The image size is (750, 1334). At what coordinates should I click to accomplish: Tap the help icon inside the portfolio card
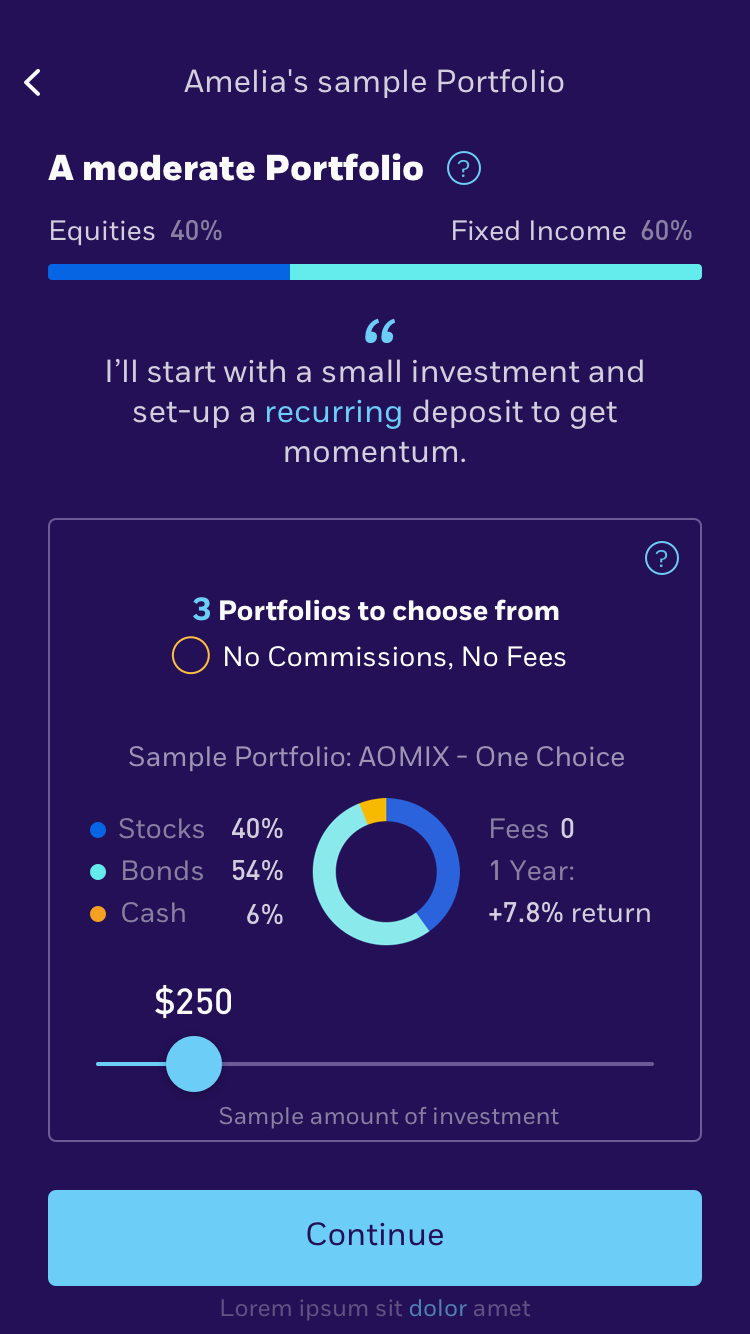(x=661, y=558)
